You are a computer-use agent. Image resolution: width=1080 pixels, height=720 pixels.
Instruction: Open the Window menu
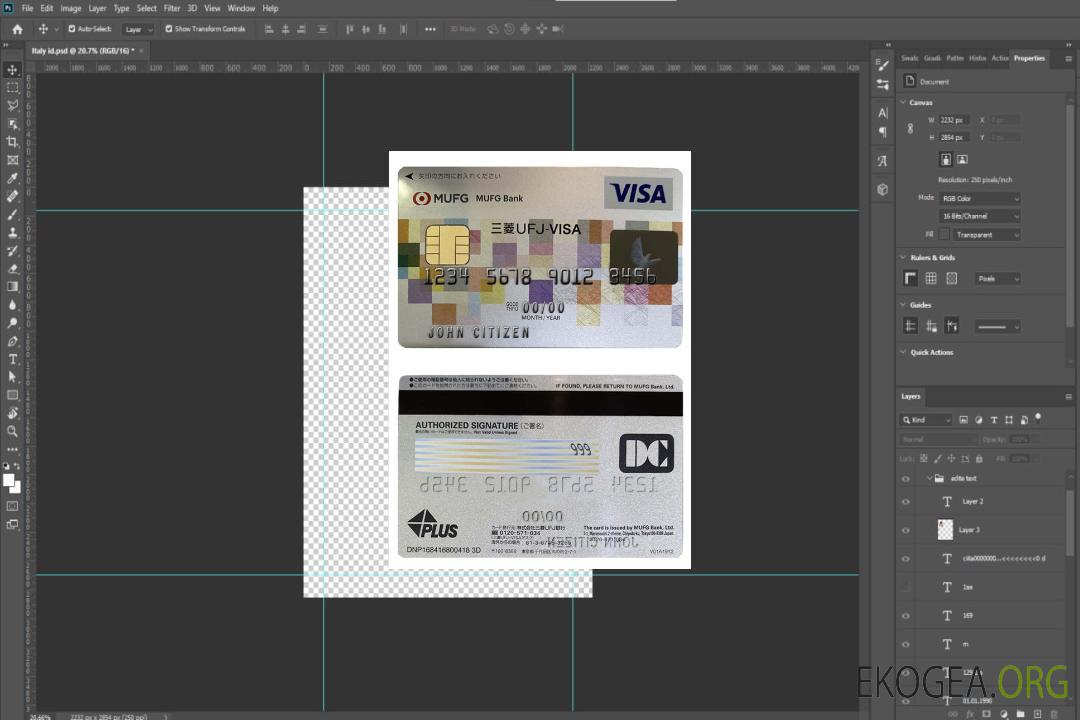click(x=241, y=8)
